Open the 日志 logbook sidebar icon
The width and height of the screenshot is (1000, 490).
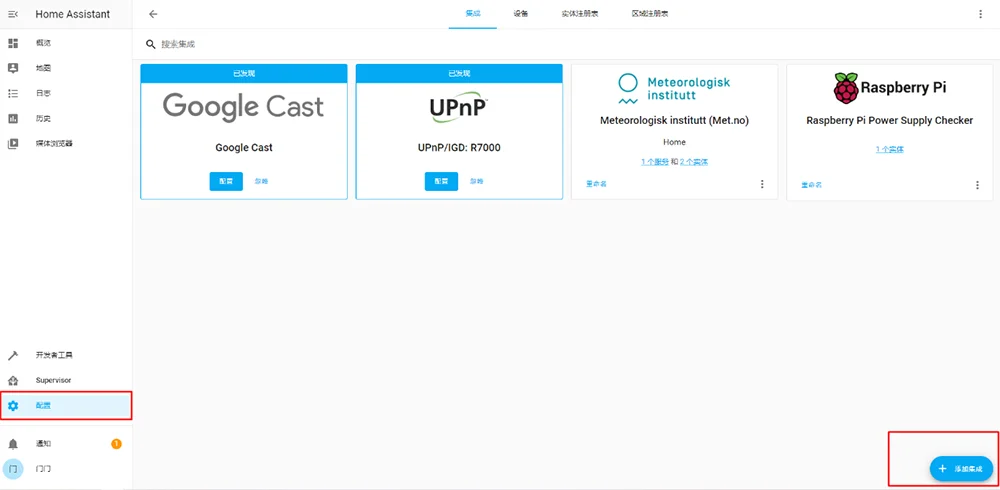[13, 93]
